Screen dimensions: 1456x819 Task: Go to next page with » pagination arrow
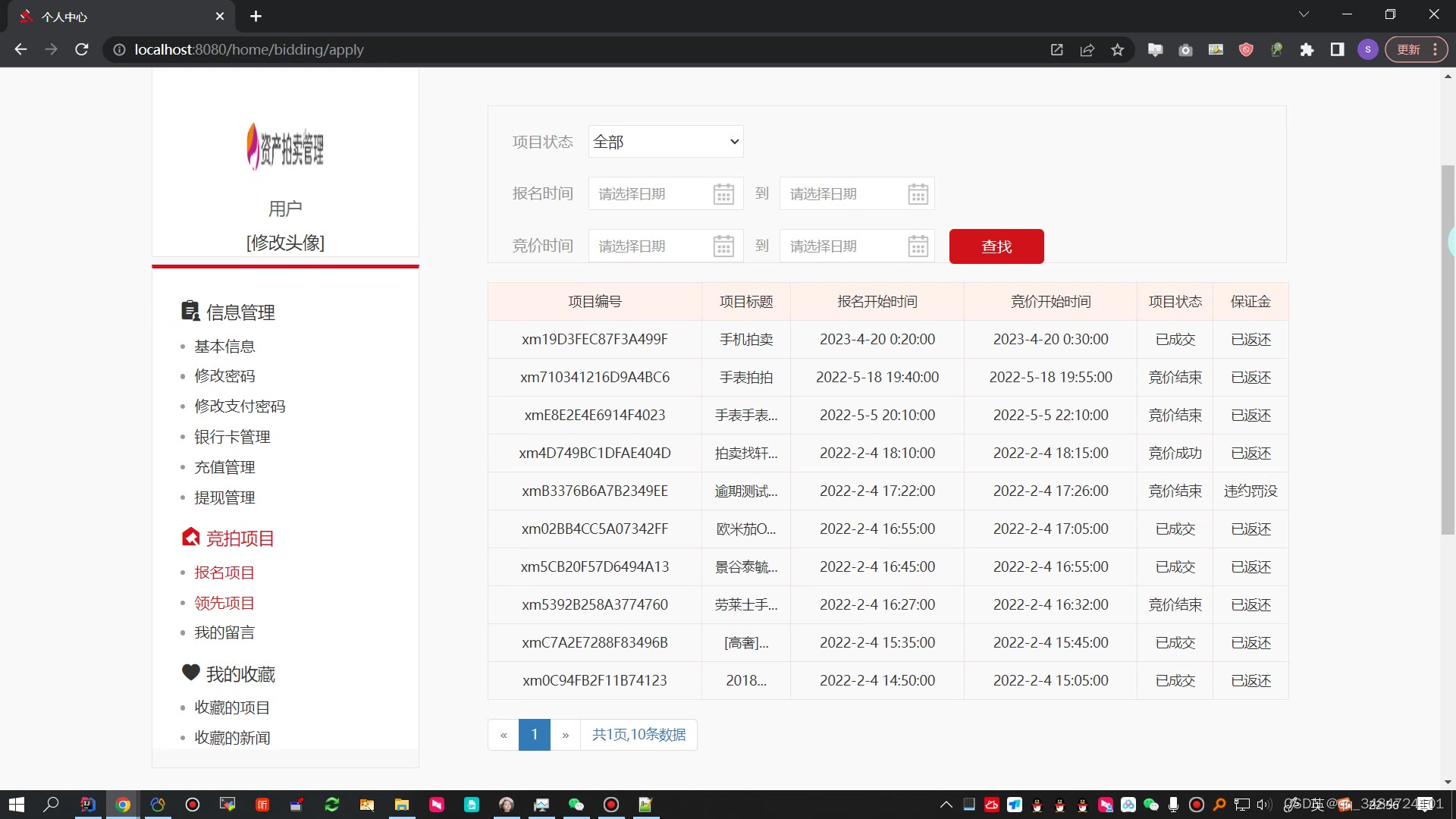565,735
